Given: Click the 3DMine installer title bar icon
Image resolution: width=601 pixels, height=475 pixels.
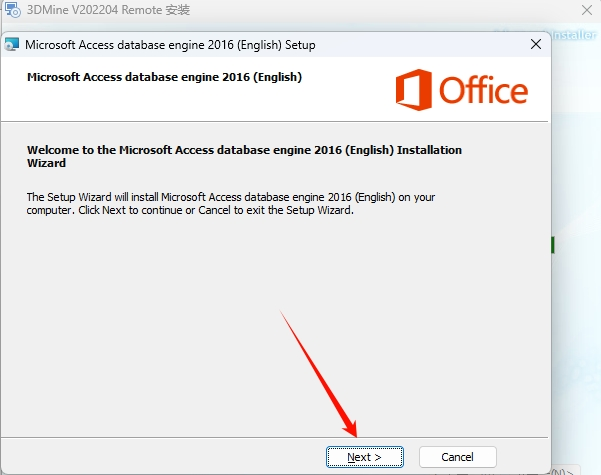Looking at the screenshot, I should [10, 10].
